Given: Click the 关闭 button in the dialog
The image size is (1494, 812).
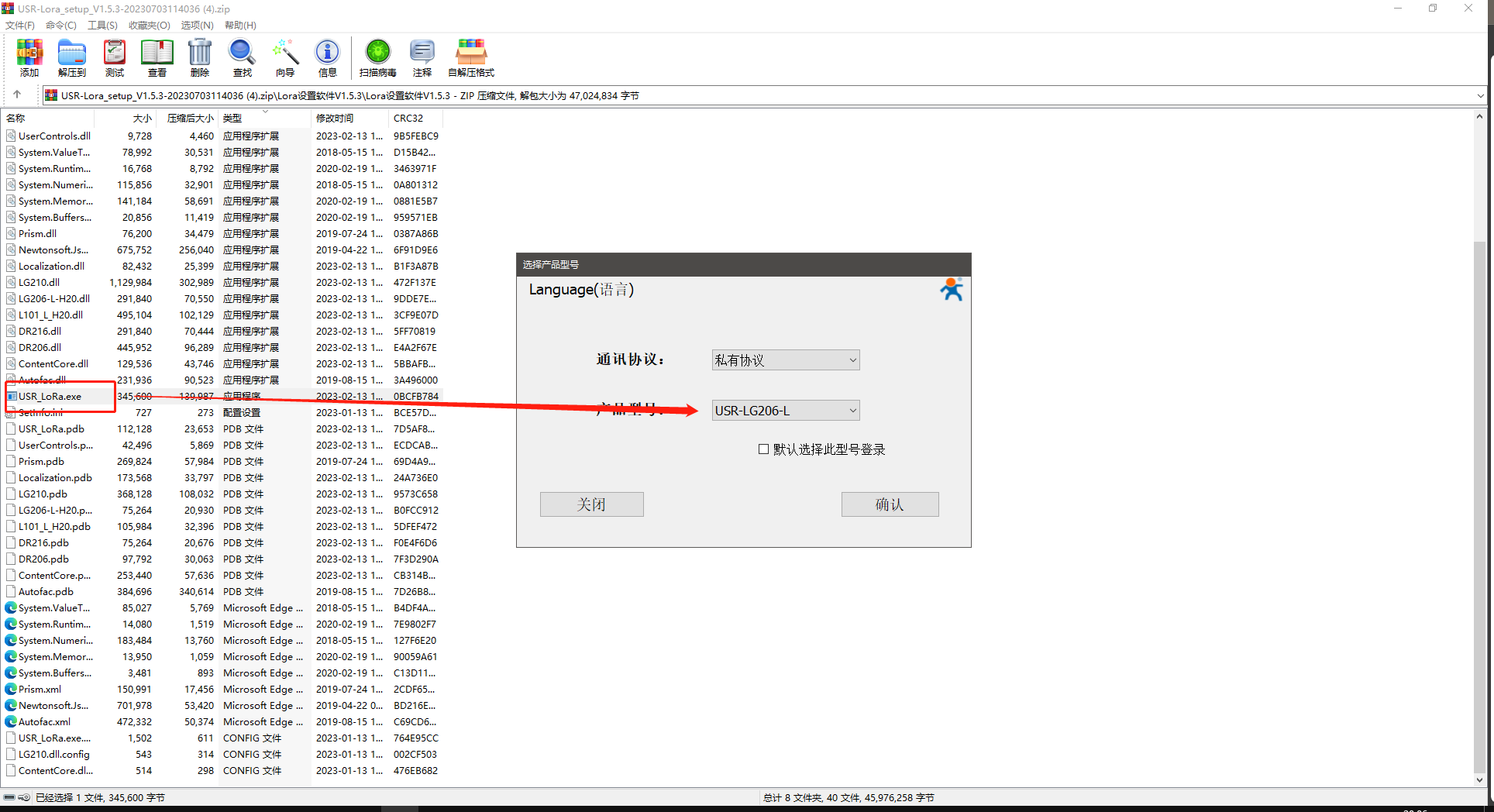Looking at the screenshot, I should click(x=591, y=504).
